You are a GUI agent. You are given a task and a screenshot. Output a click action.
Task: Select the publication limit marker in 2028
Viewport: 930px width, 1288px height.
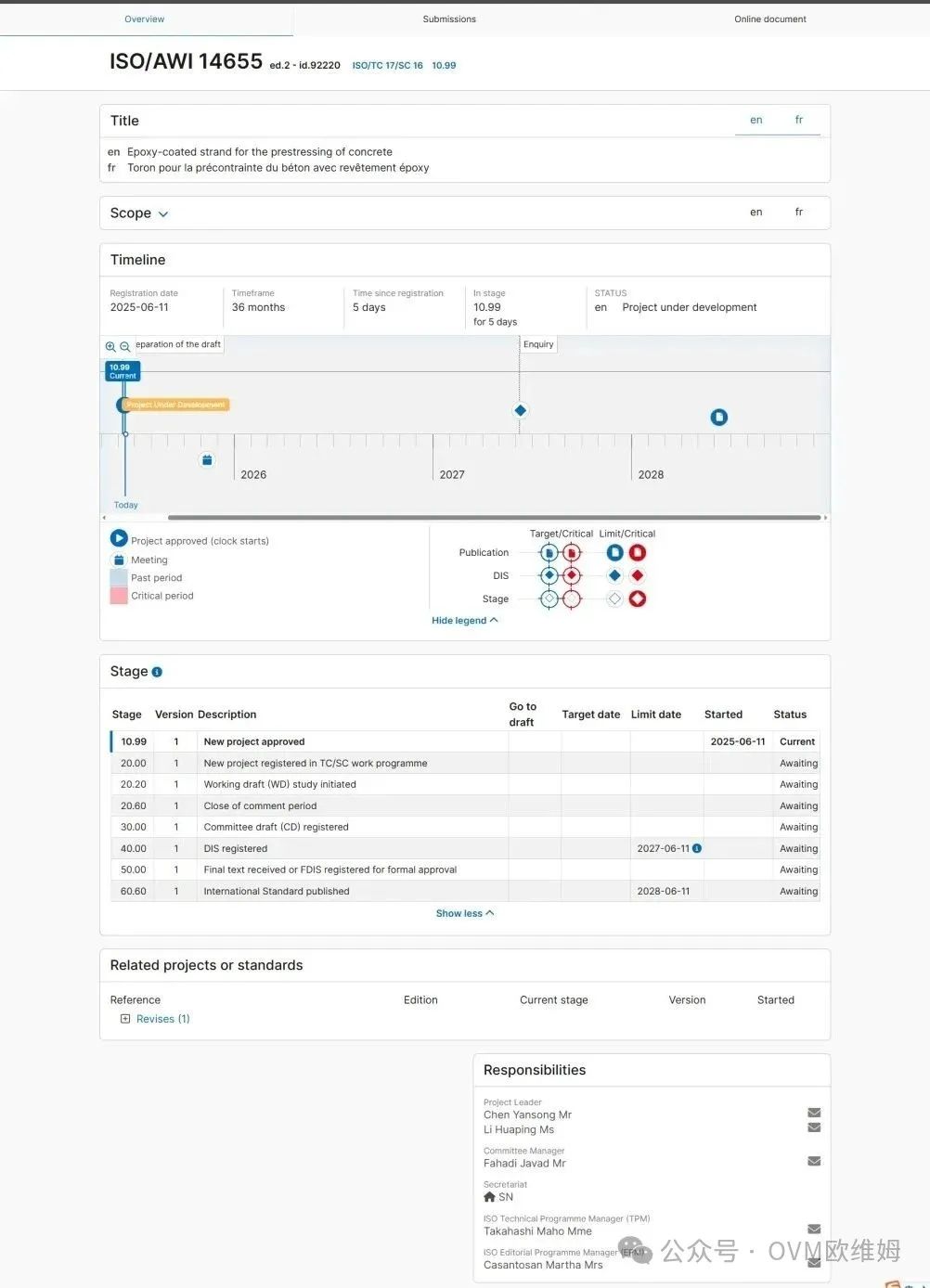point(718,418)
